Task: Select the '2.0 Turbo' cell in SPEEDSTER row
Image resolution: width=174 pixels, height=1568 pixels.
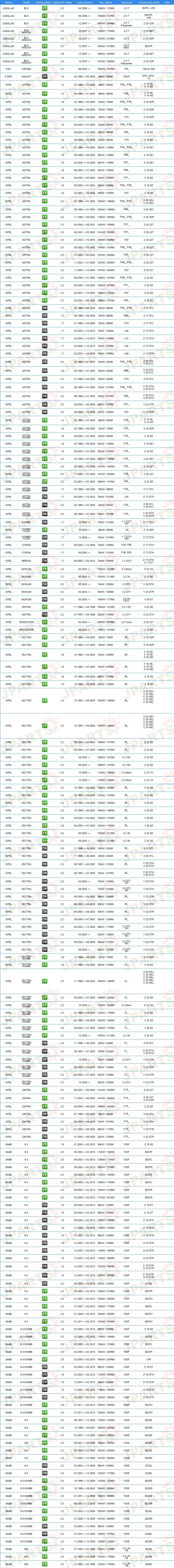Action: (x=126, y=622)
